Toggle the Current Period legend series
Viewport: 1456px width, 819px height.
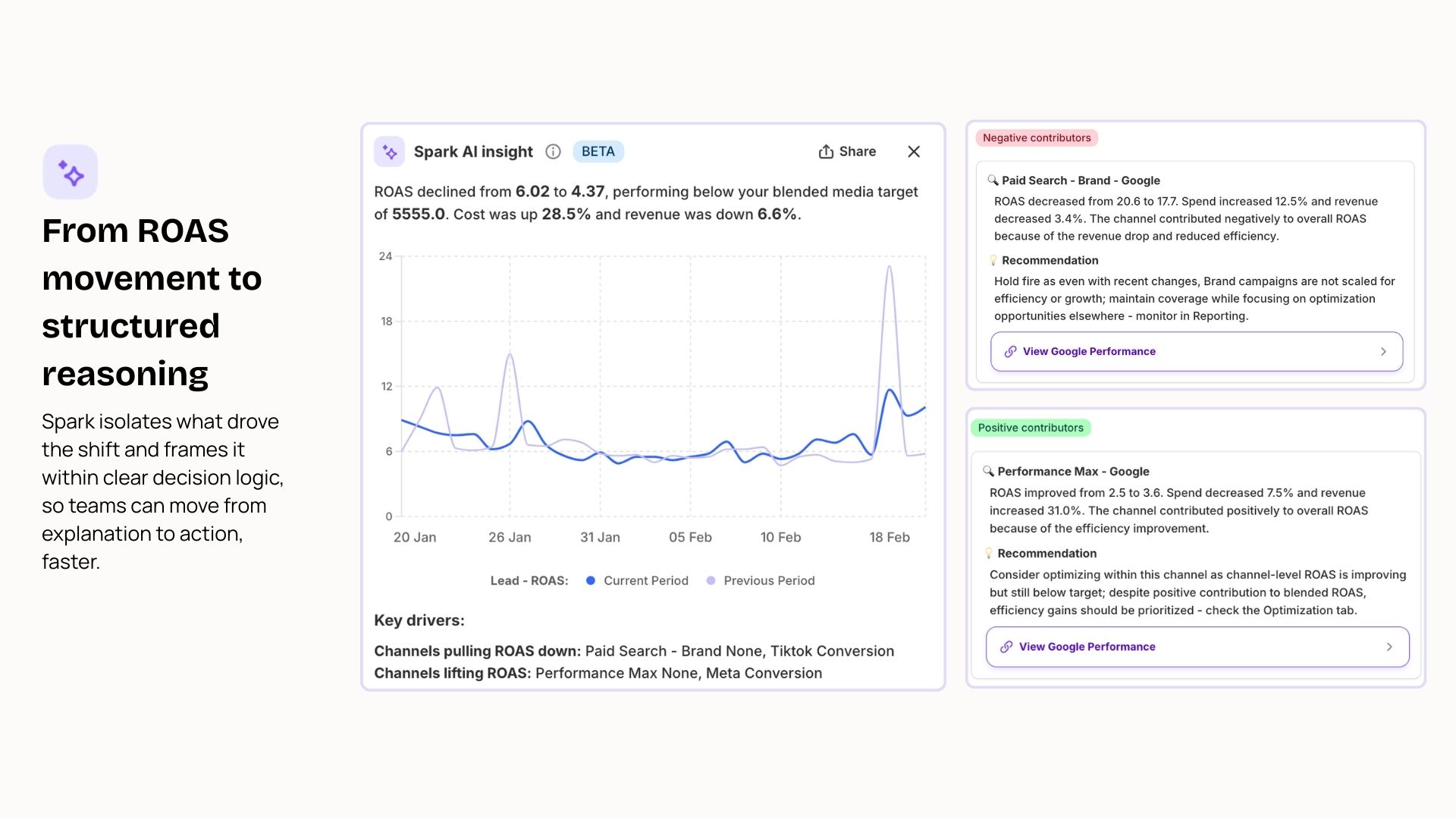pyautogui.click(x=637, y=581)
